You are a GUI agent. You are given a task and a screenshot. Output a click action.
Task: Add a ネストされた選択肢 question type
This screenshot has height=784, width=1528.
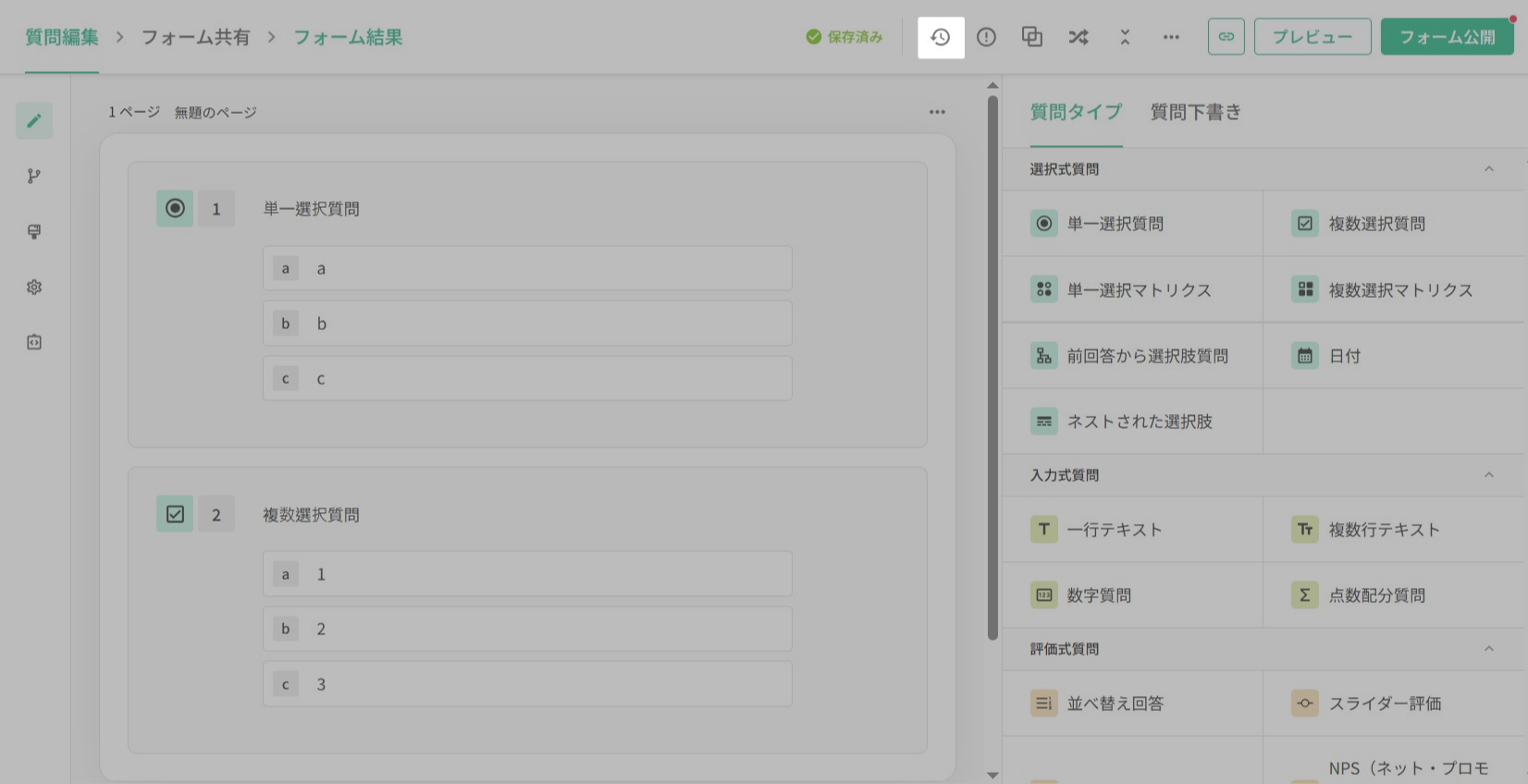[1132, 422]
